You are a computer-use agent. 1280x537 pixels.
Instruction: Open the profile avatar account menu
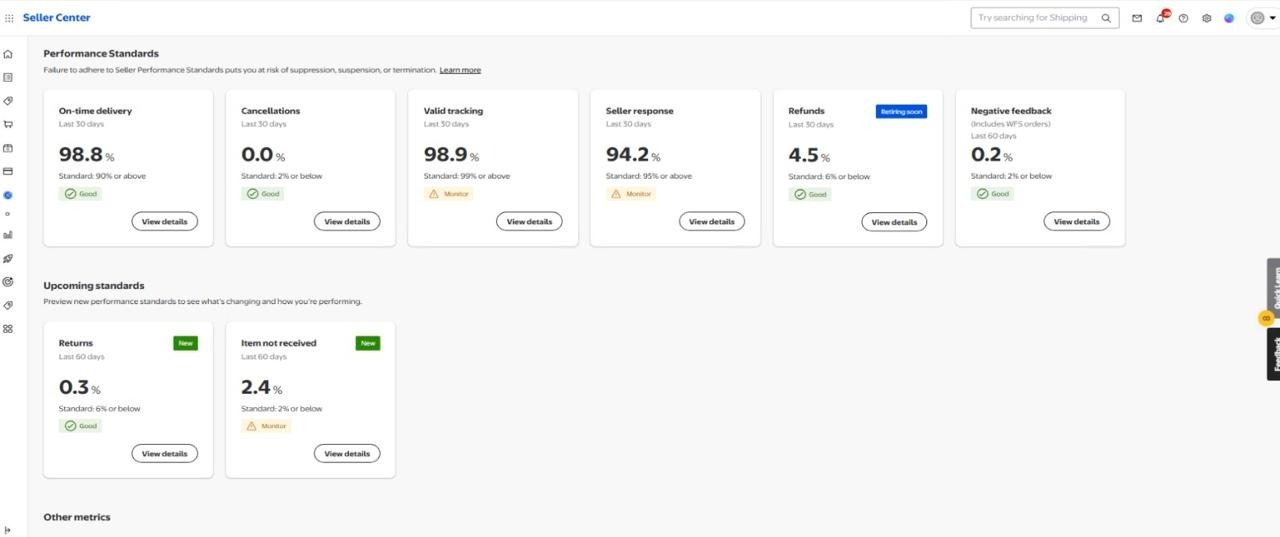(1262, 18)
